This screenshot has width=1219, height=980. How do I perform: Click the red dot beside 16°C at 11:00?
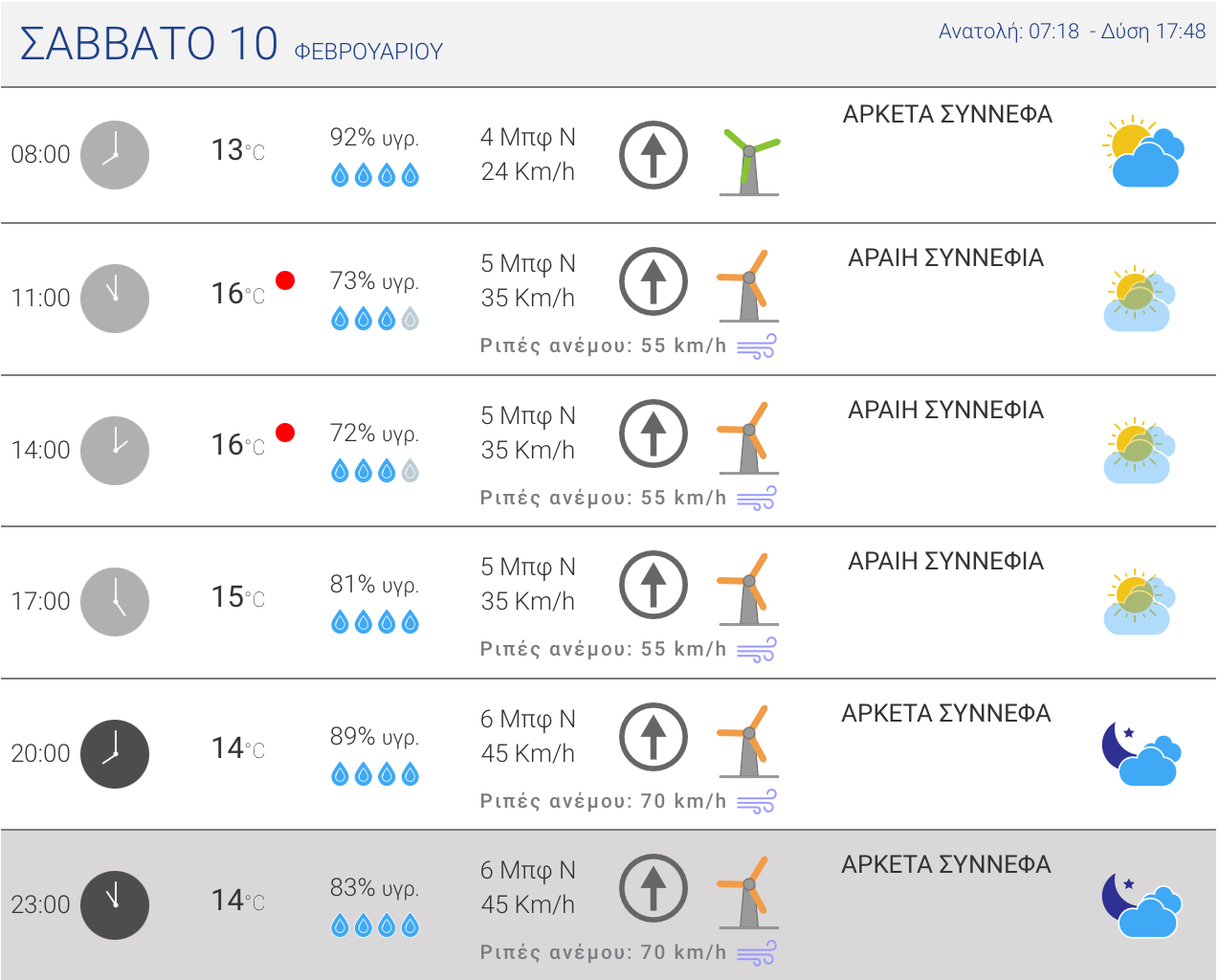coord(285,280)
